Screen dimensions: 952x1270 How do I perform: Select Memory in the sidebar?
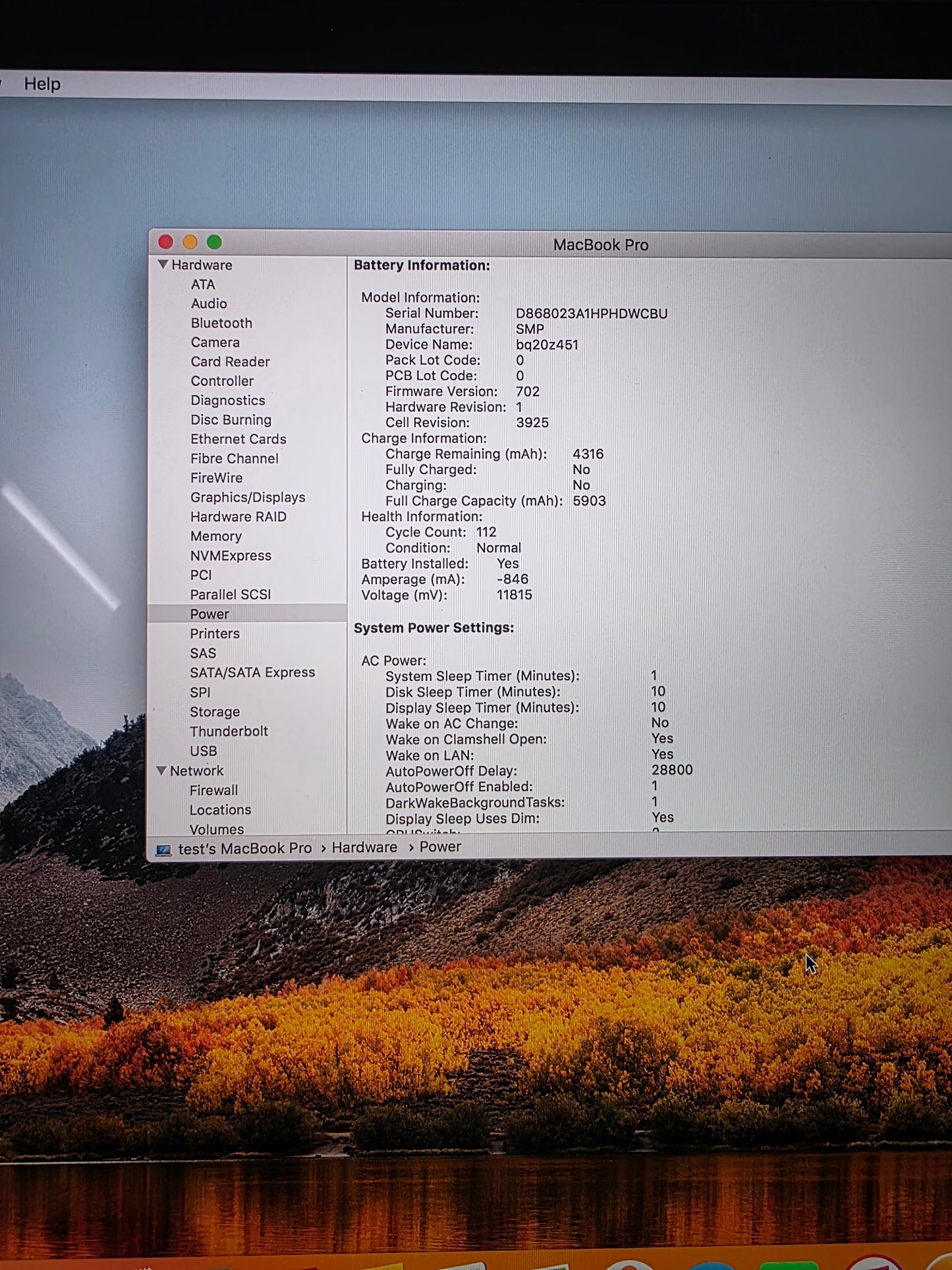click(x=215, y=536)
